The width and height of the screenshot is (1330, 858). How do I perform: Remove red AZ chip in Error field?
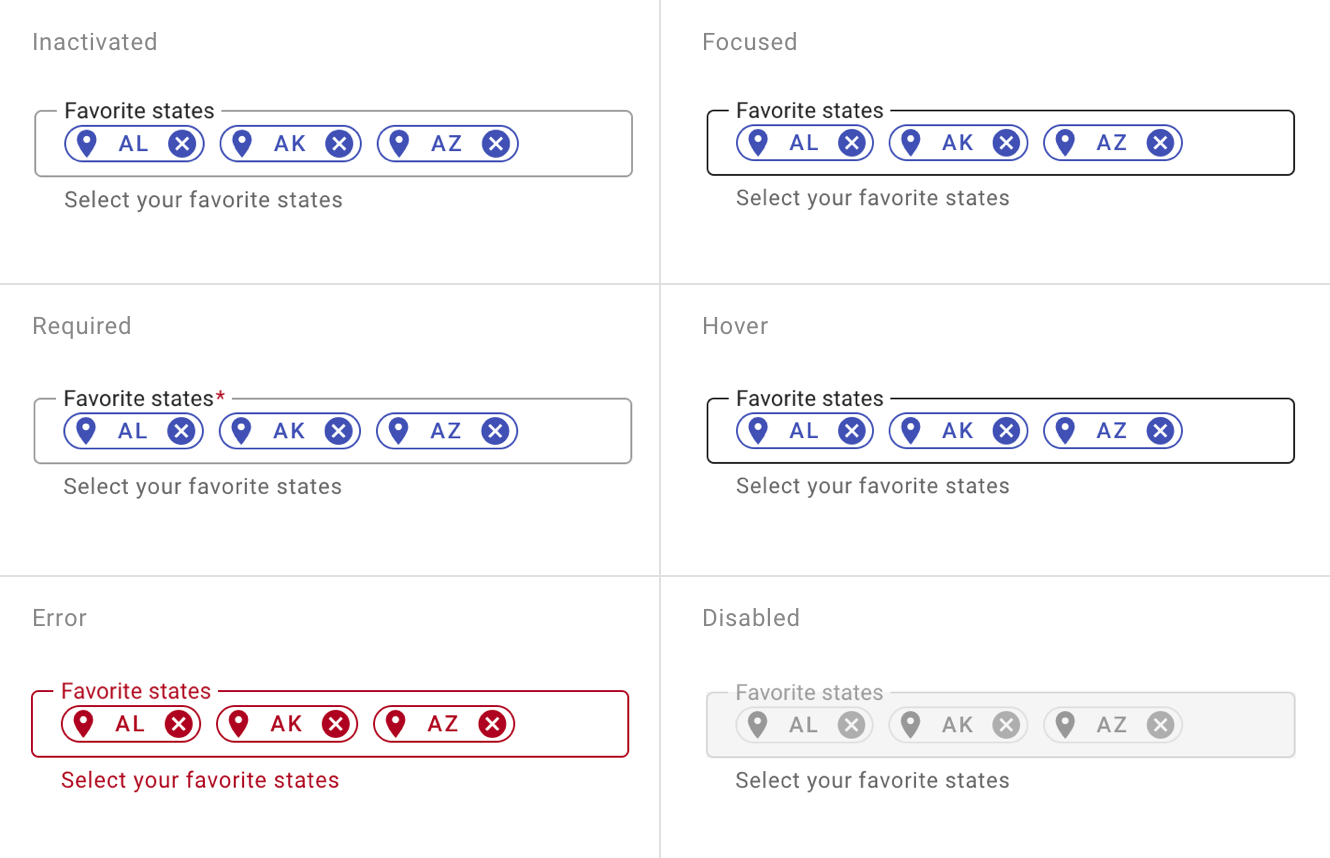coord(492,724)
